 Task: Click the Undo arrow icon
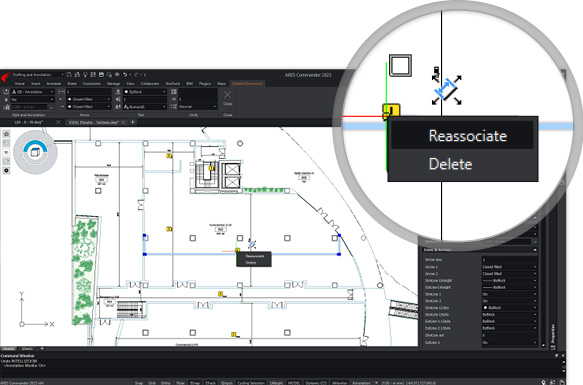[125, 75]
